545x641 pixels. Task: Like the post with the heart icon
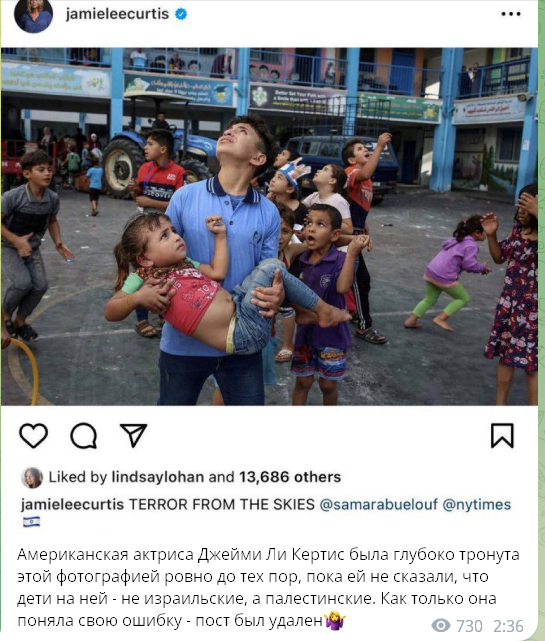click(x=34, y=435)
